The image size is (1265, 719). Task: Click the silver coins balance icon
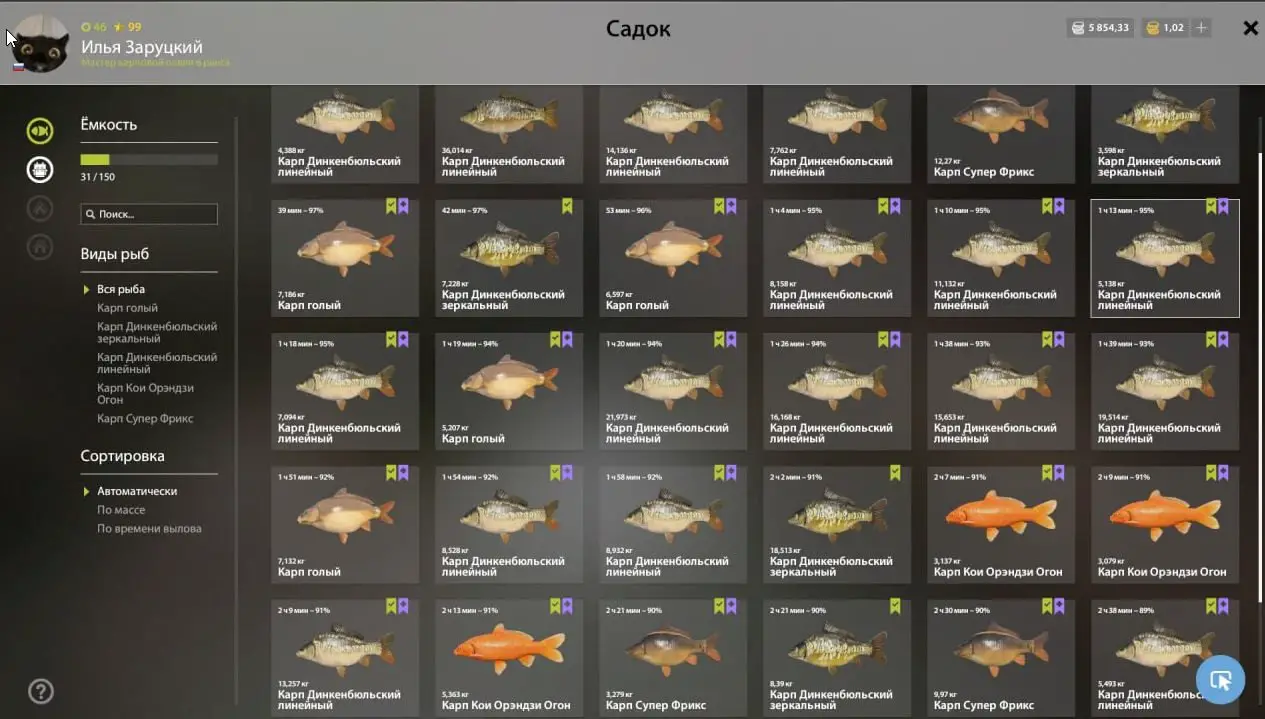tap(1078, 28)
